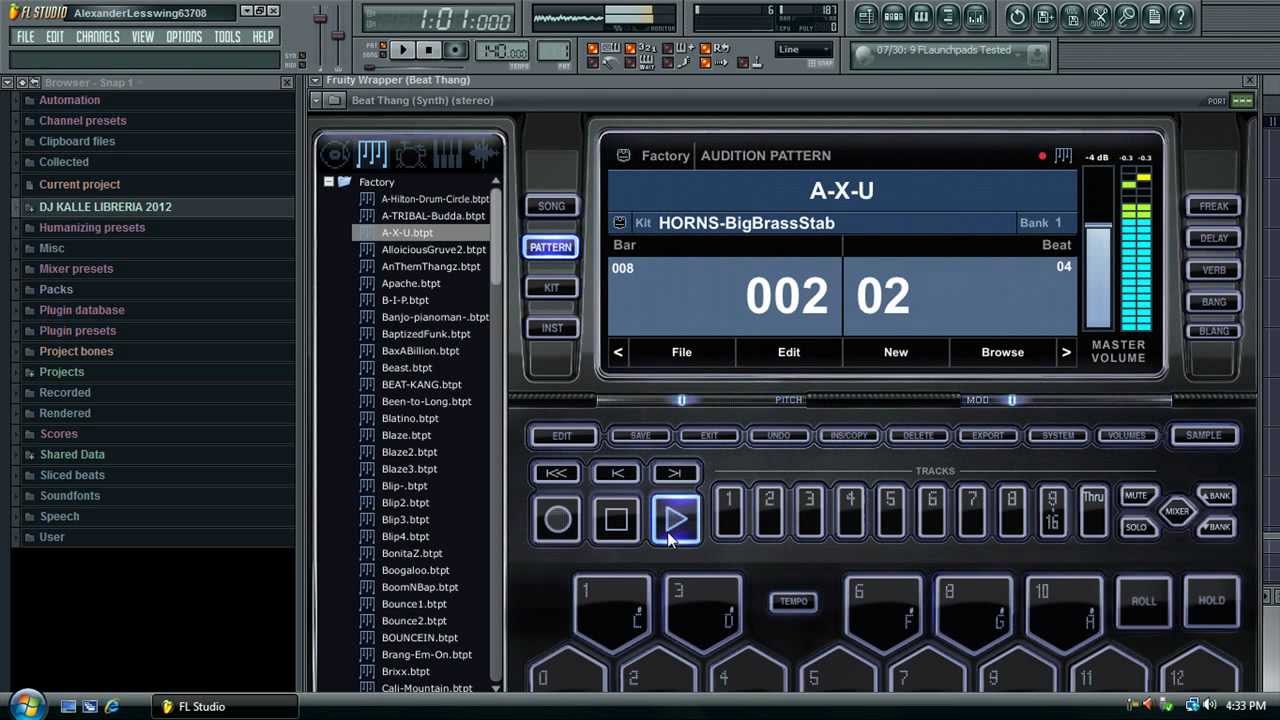
Task: Stop playback with Beat Thang's square stop button
Action: coord(616,519)
